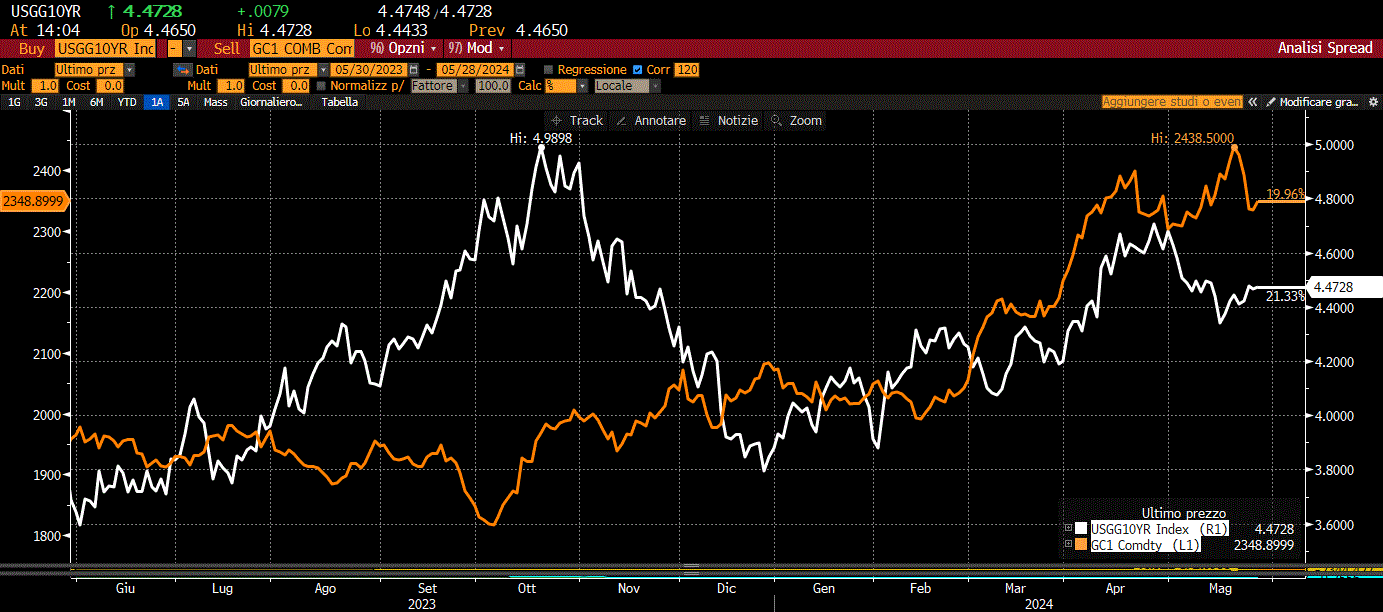1383x612 pixels.
Task: Click the Buy USGG10YR security field
Action: pos(105,48)
